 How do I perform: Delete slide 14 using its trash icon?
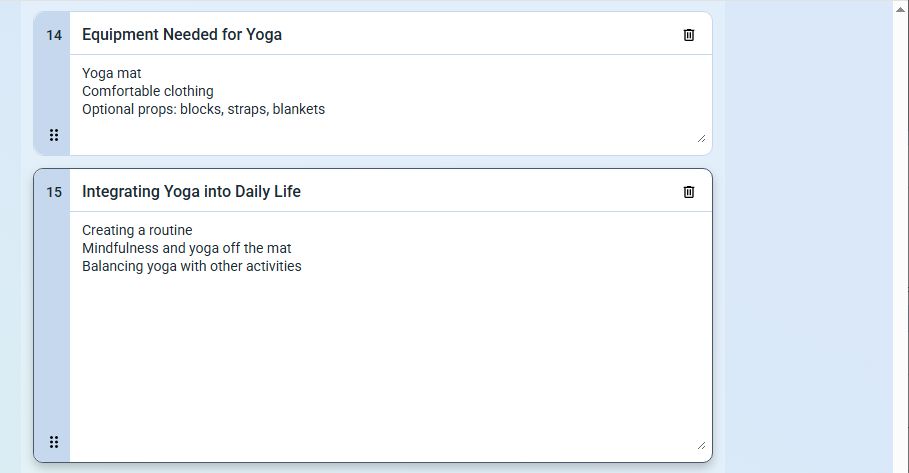689,35
